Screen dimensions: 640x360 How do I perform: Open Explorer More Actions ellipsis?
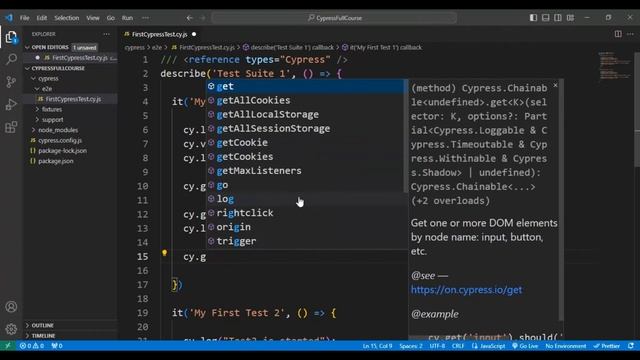(x=107, y=34)
